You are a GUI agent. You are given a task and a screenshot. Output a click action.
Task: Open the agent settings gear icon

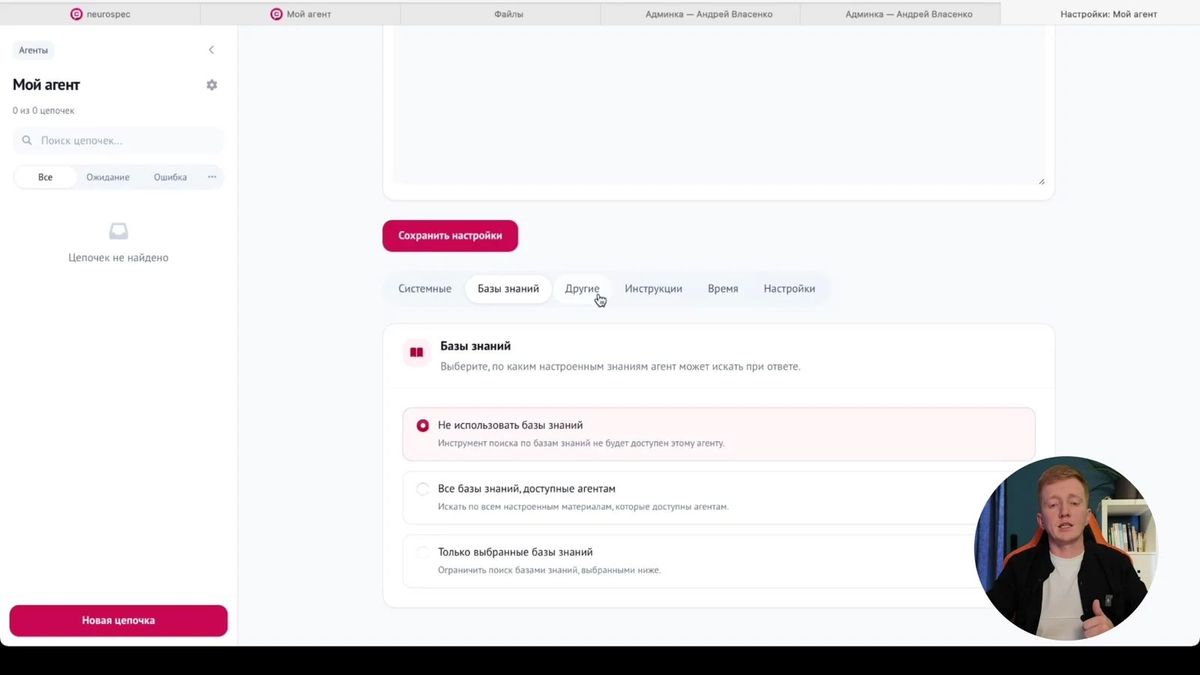211,85
